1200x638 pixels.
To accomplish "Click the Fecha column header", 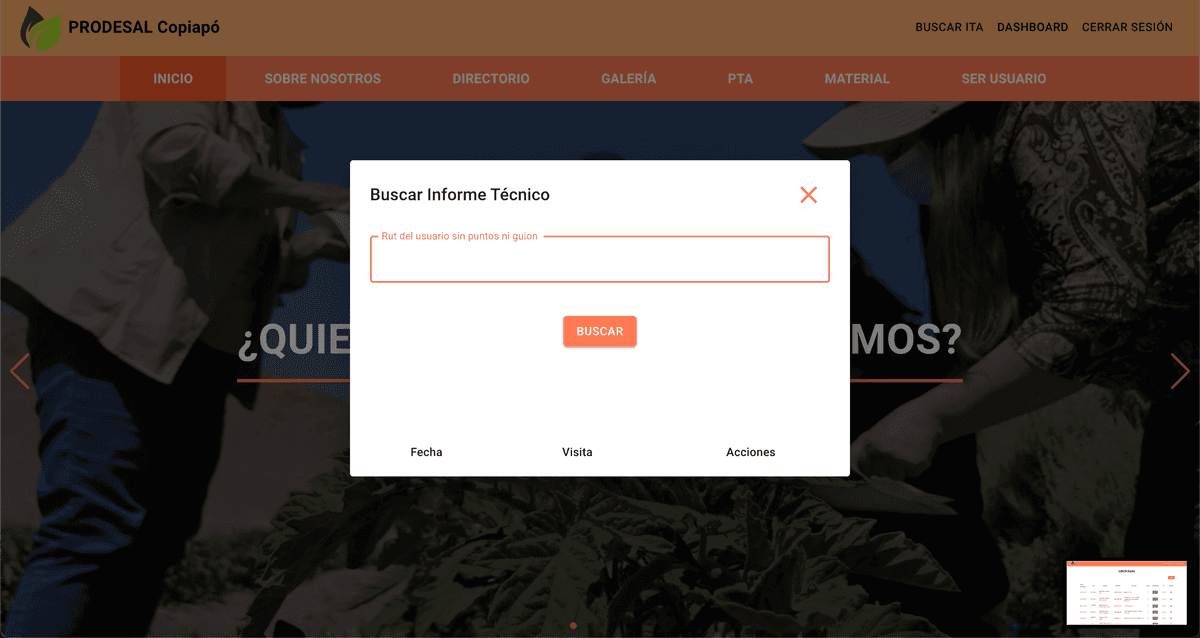I will click(426, 452).
